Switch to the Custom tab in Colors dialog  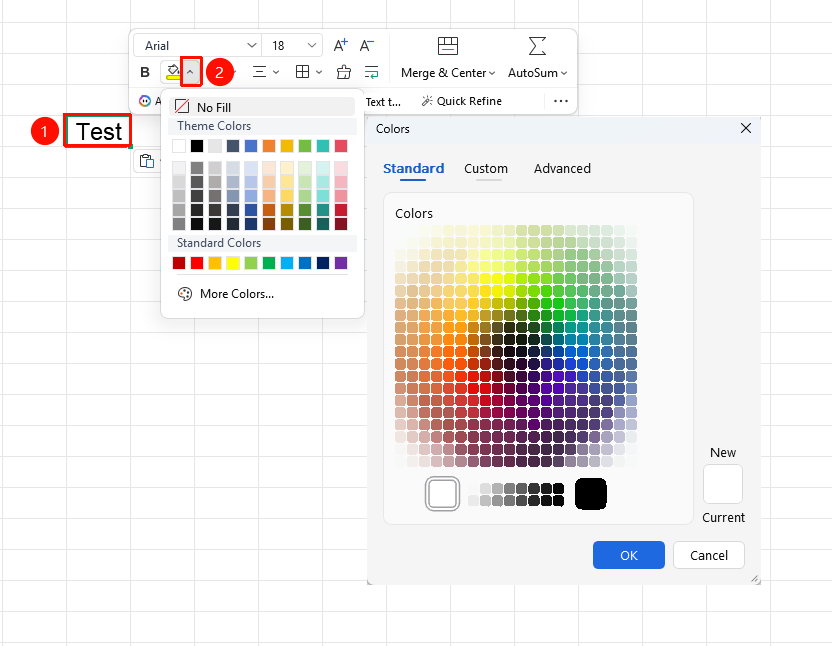486,169
